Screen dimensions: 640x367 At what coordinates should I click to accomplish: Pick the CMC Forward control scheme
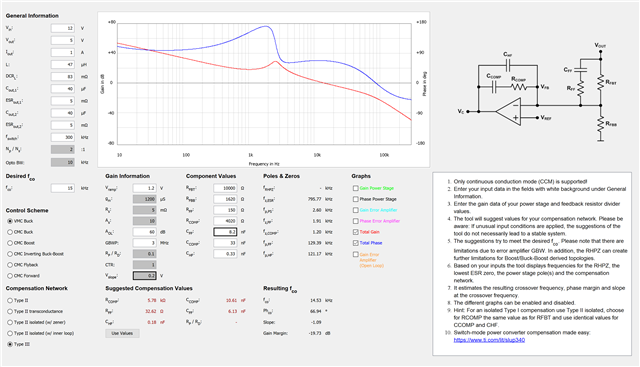(10, 276)
